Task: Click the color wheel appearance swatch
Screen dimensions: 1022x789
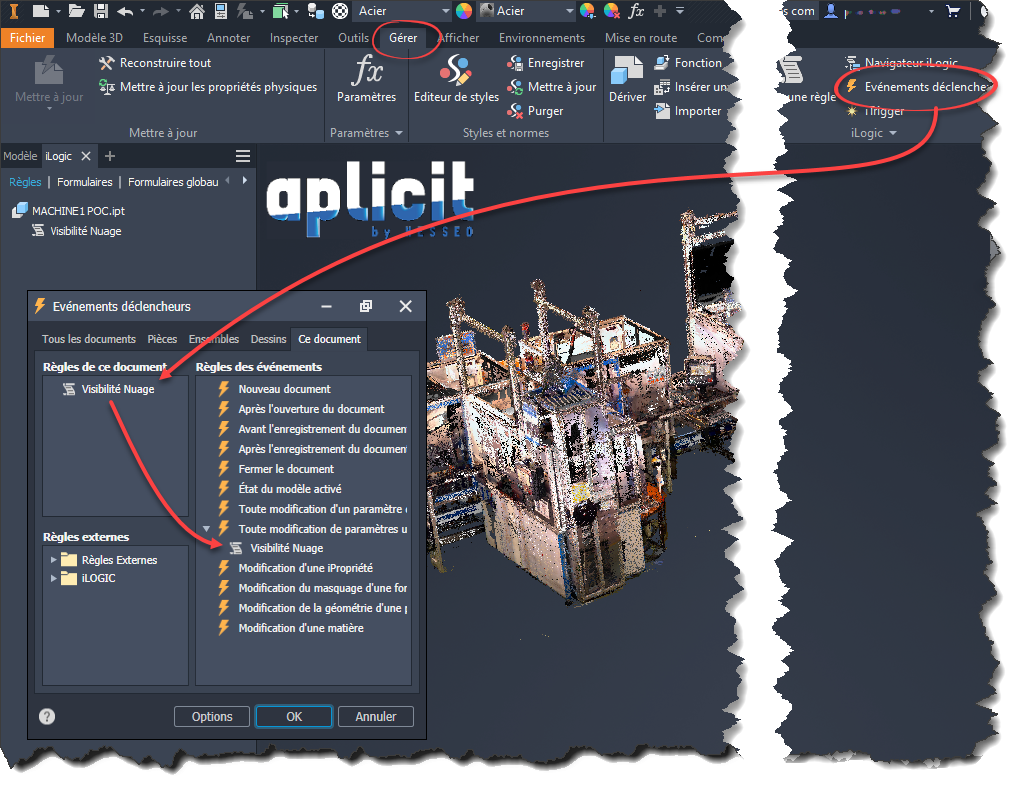Action: point(464,11)
